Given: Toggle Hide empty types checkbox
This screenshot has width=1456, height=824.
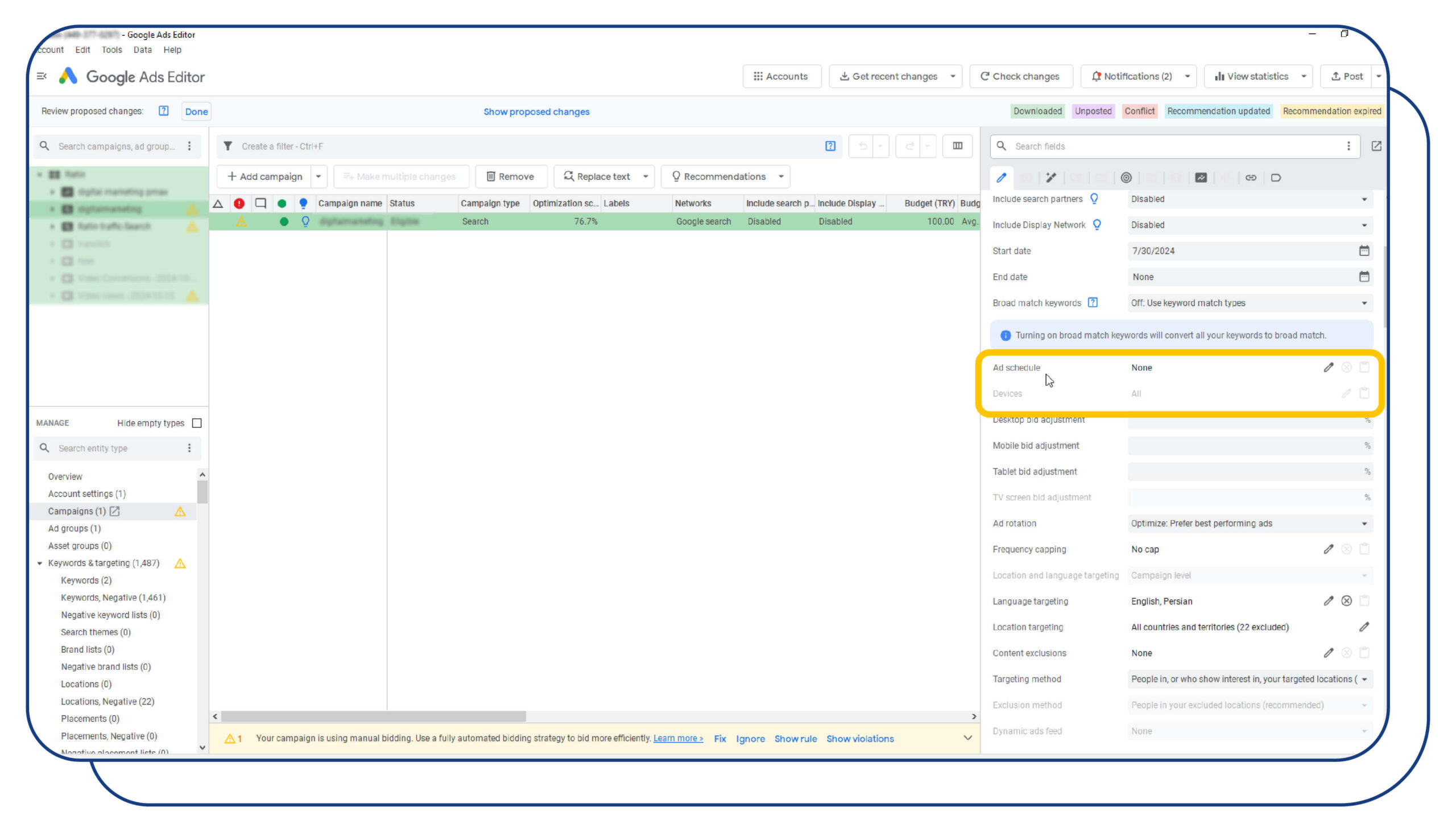Looking at the screenshot, I should [x=197, y=423].
